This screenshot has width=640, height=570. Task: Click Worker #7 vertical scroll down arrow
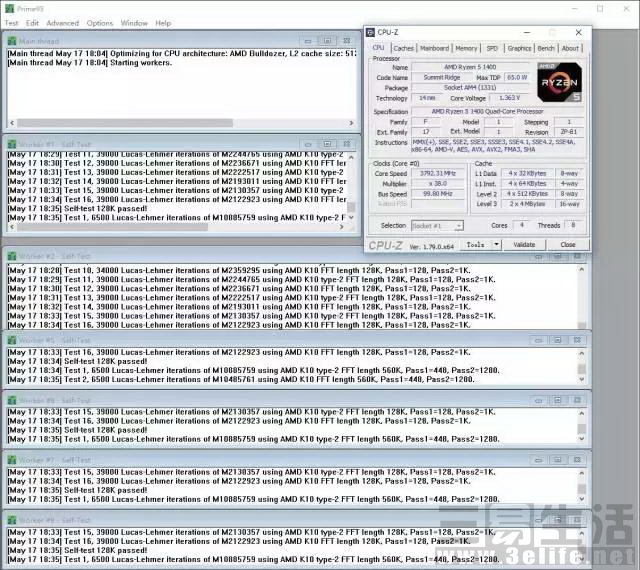pos(582,499)
